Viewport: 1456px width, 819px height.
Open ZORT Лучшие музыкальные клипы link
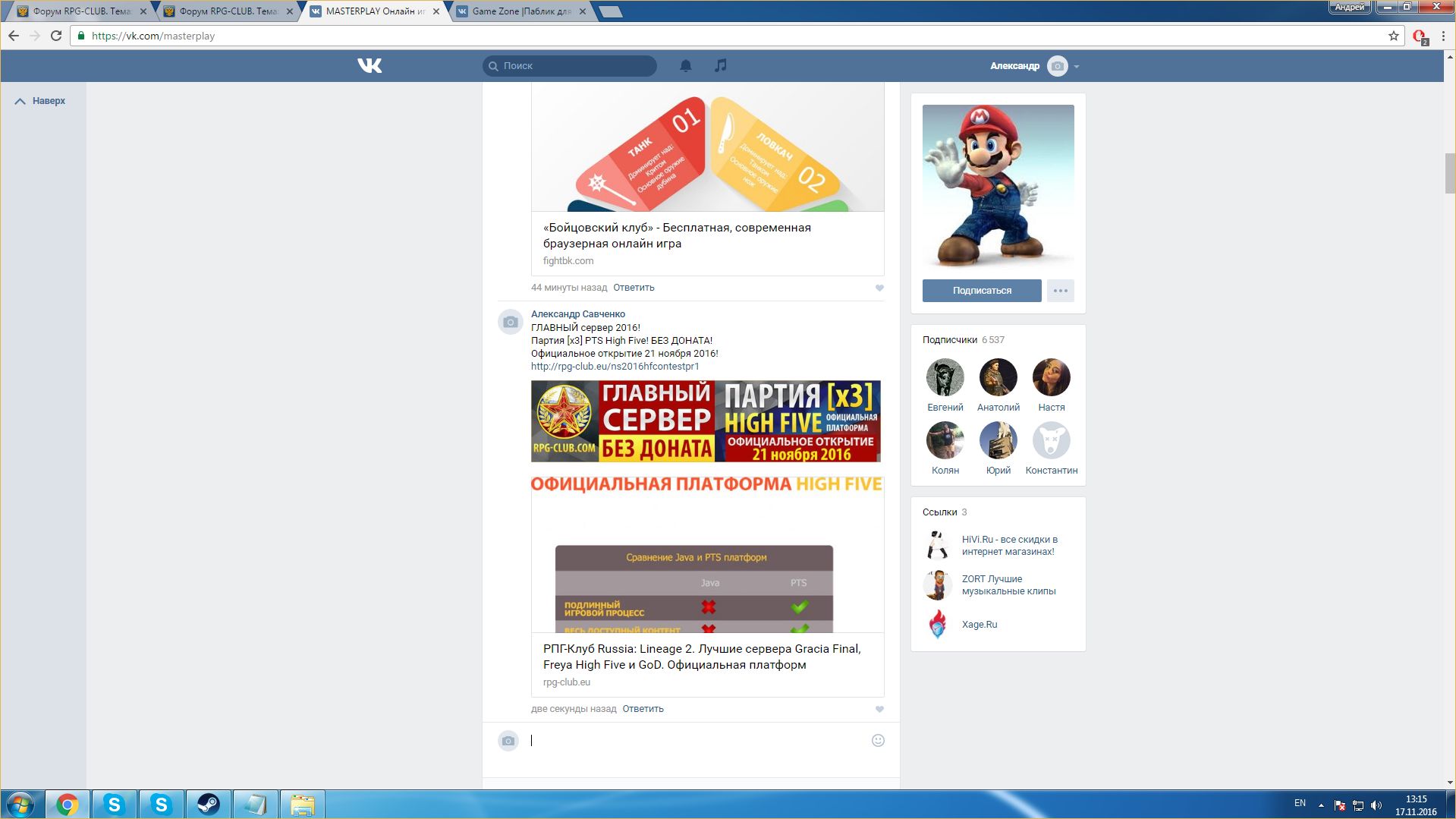[1008, 585]
